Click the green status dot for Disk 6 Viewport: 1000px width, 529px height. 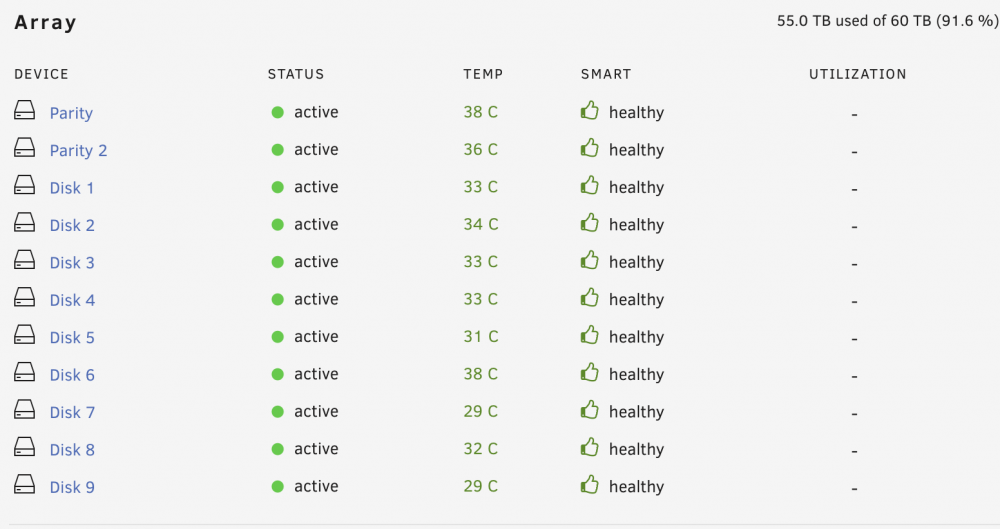coord(277,375)
